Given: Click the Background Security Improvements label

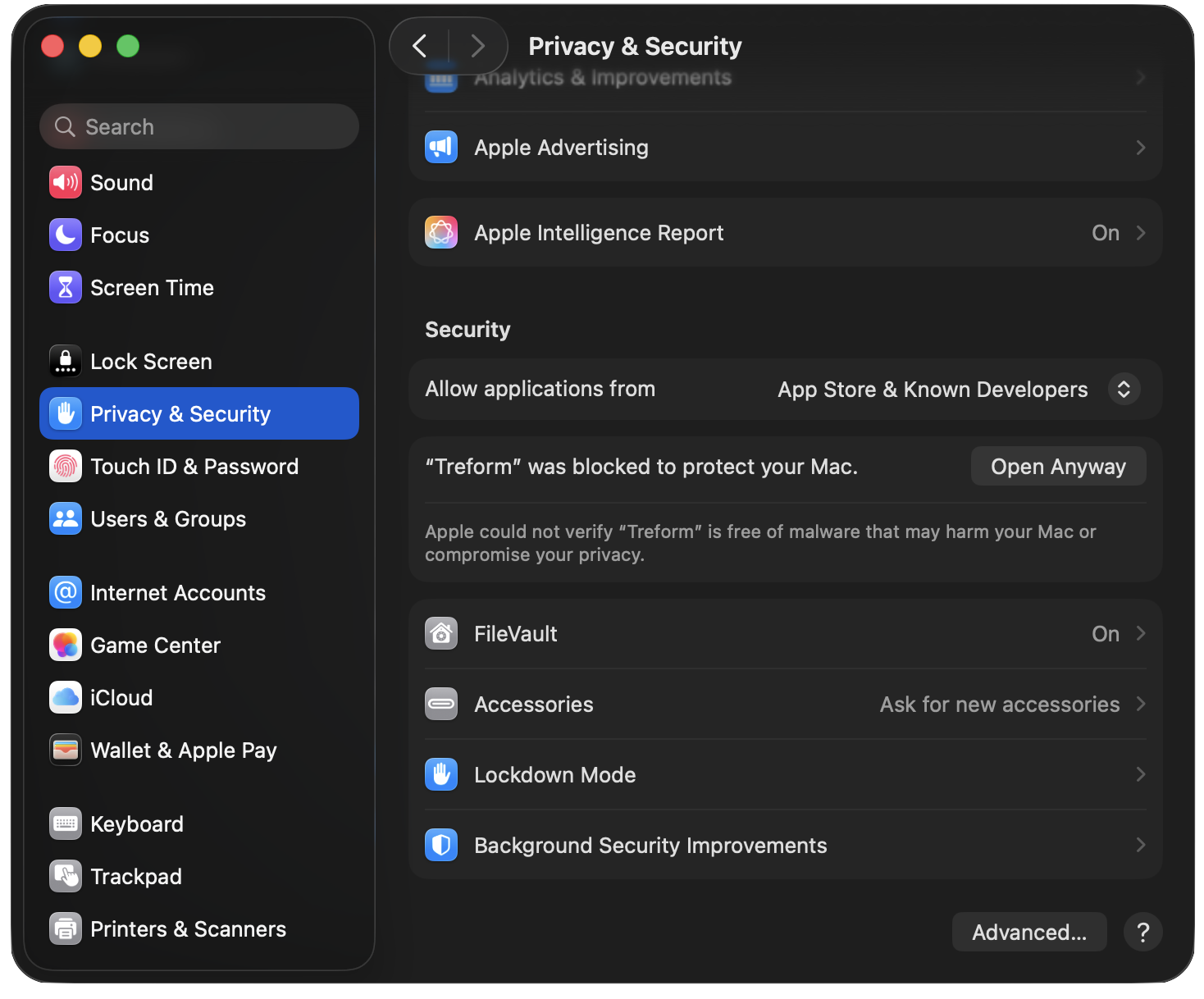Looking at the screenshot, I should tap(650, 845).
